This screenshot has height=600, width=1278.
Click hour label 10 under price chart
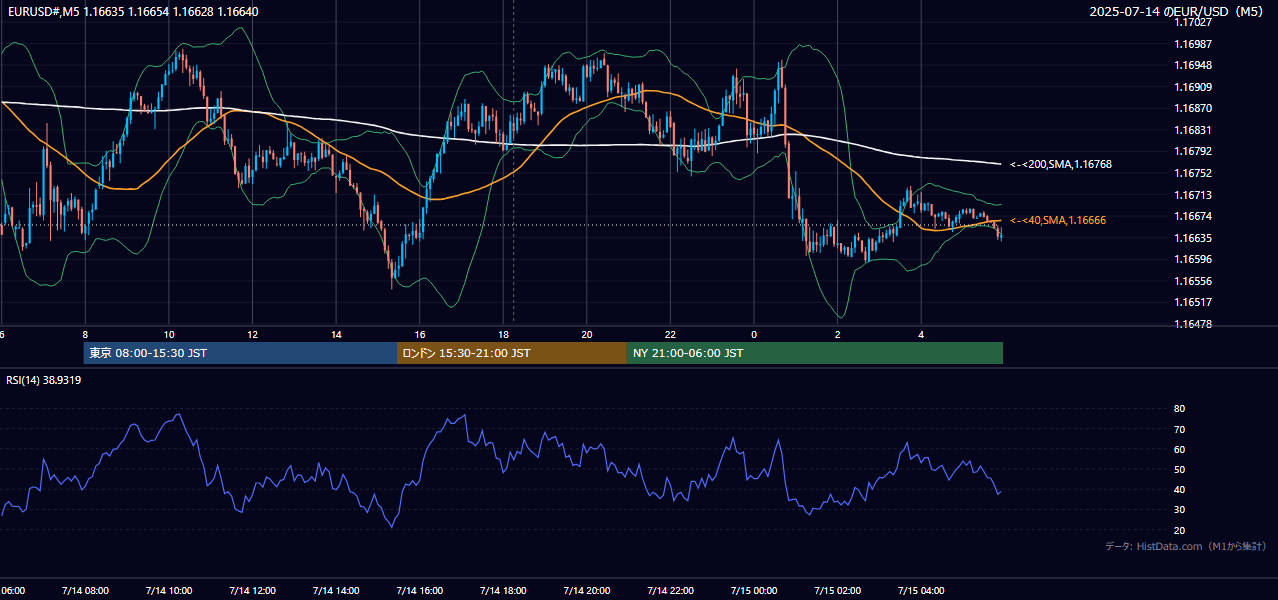pos(169,335)
